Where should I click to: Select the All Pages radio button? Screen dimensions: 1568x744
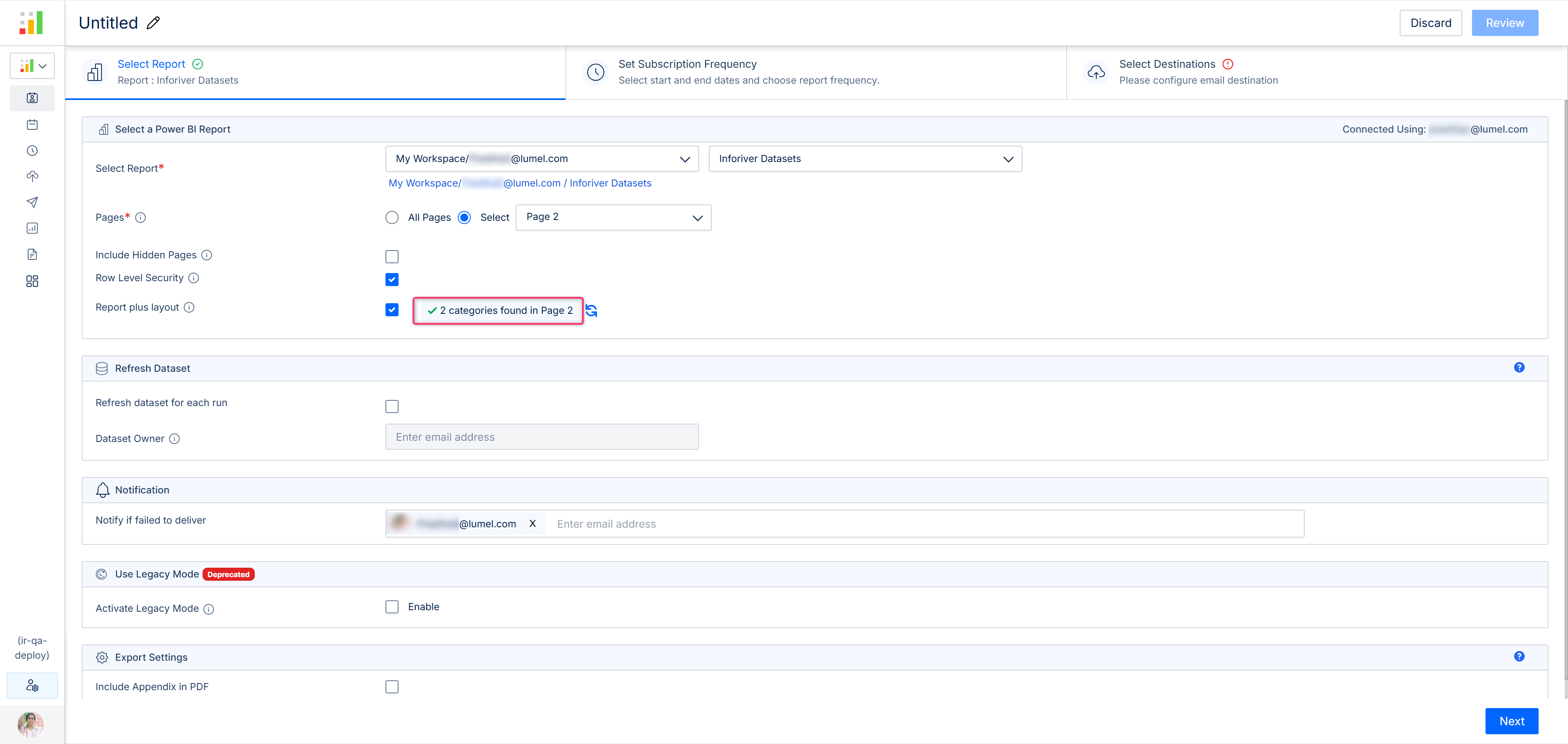pyautogui.click(x=392, y=218)
